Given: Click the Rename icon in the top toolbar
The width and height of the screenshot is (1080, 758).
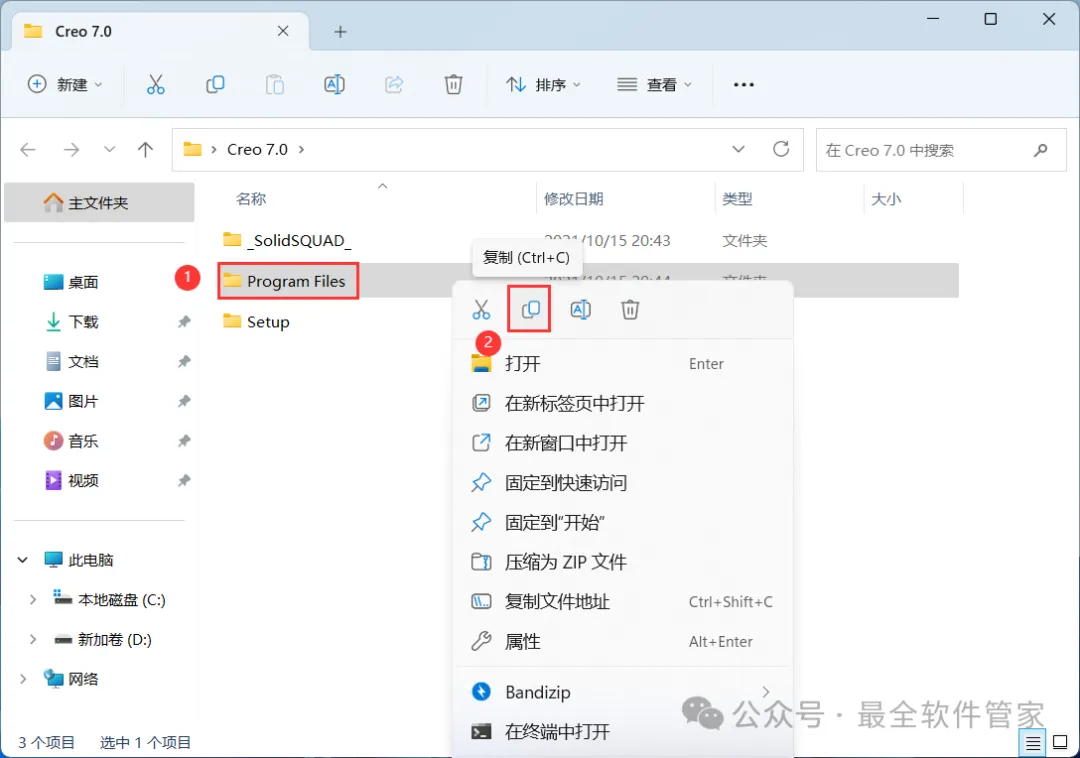Looking at the screenshot, I should [334, 85].
